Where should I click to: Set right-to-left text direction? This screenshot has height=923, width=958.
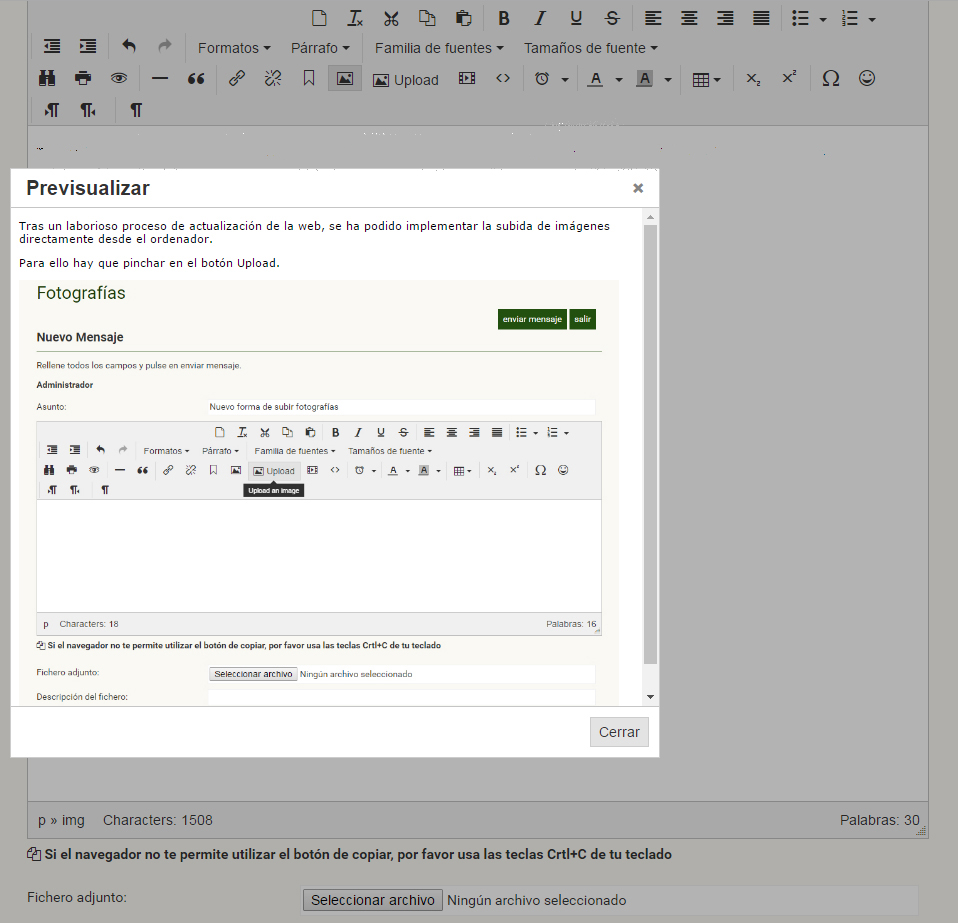[88, 110]
